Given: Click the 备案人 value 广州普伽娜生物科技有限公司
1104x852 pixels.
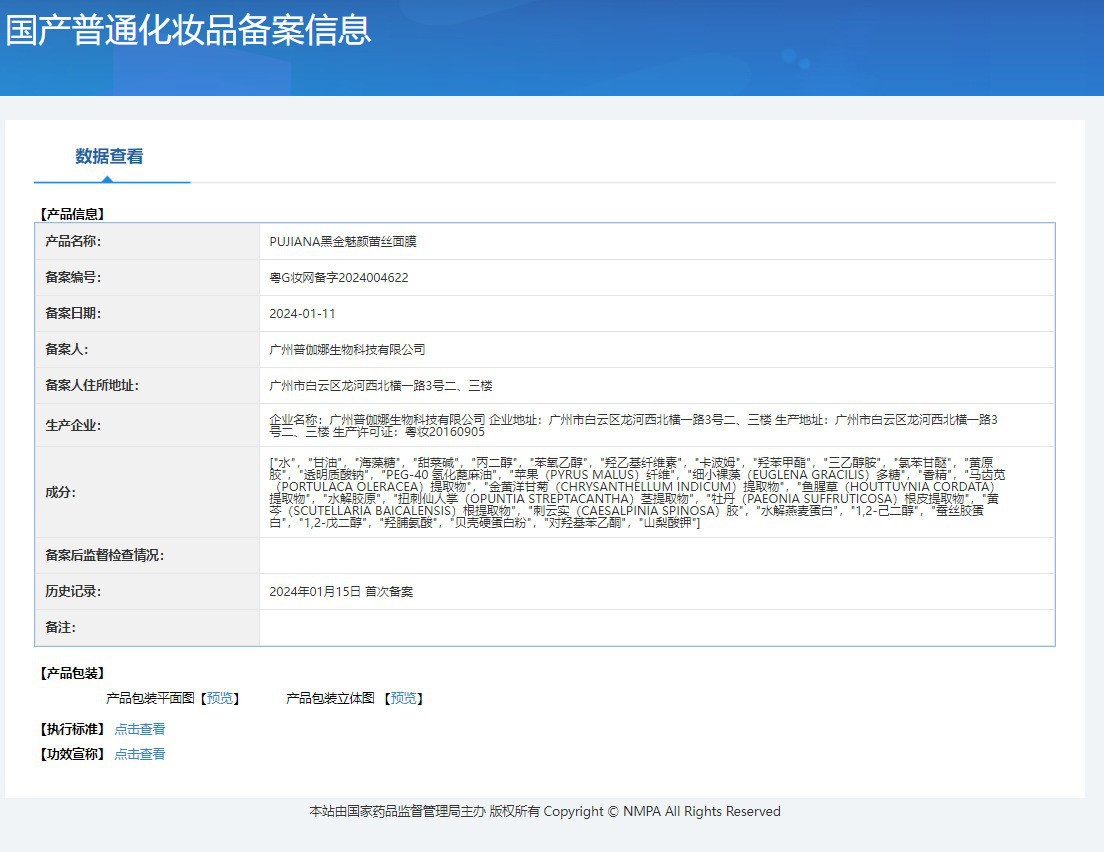Looking at the screenshot, I should pos(347,349).
